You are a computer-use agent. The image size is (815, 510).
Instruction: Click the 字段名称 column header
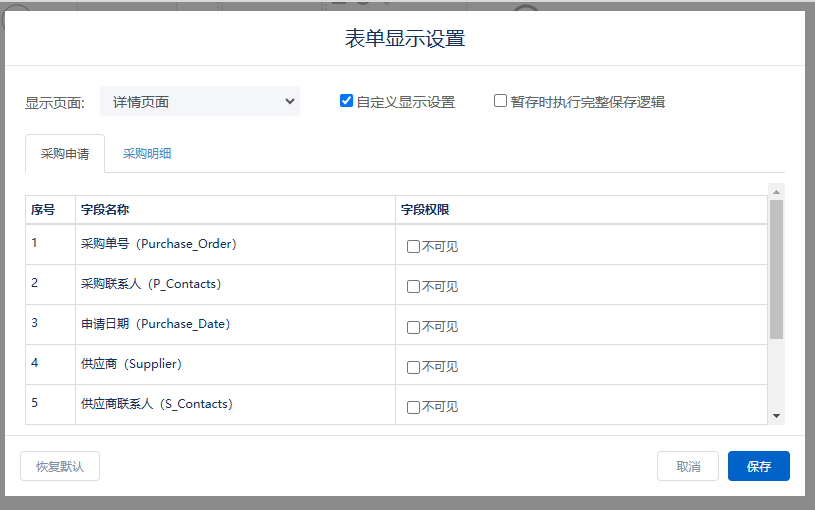tap(105, 210)
